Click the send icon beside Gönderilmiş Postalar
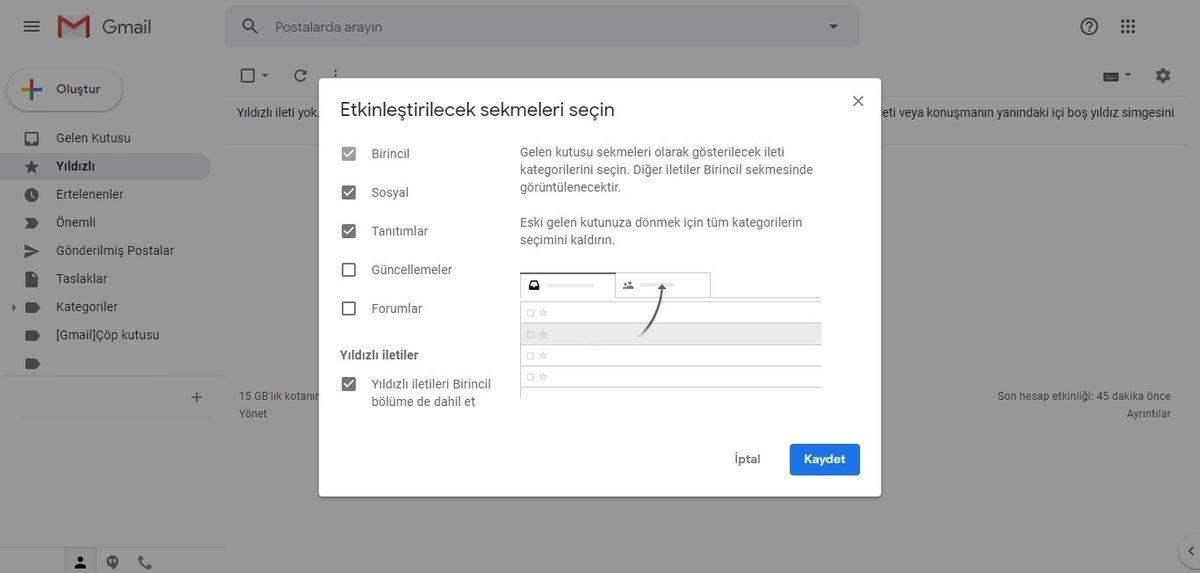The height and width of the screenshot is (573, 1200). 32,250
